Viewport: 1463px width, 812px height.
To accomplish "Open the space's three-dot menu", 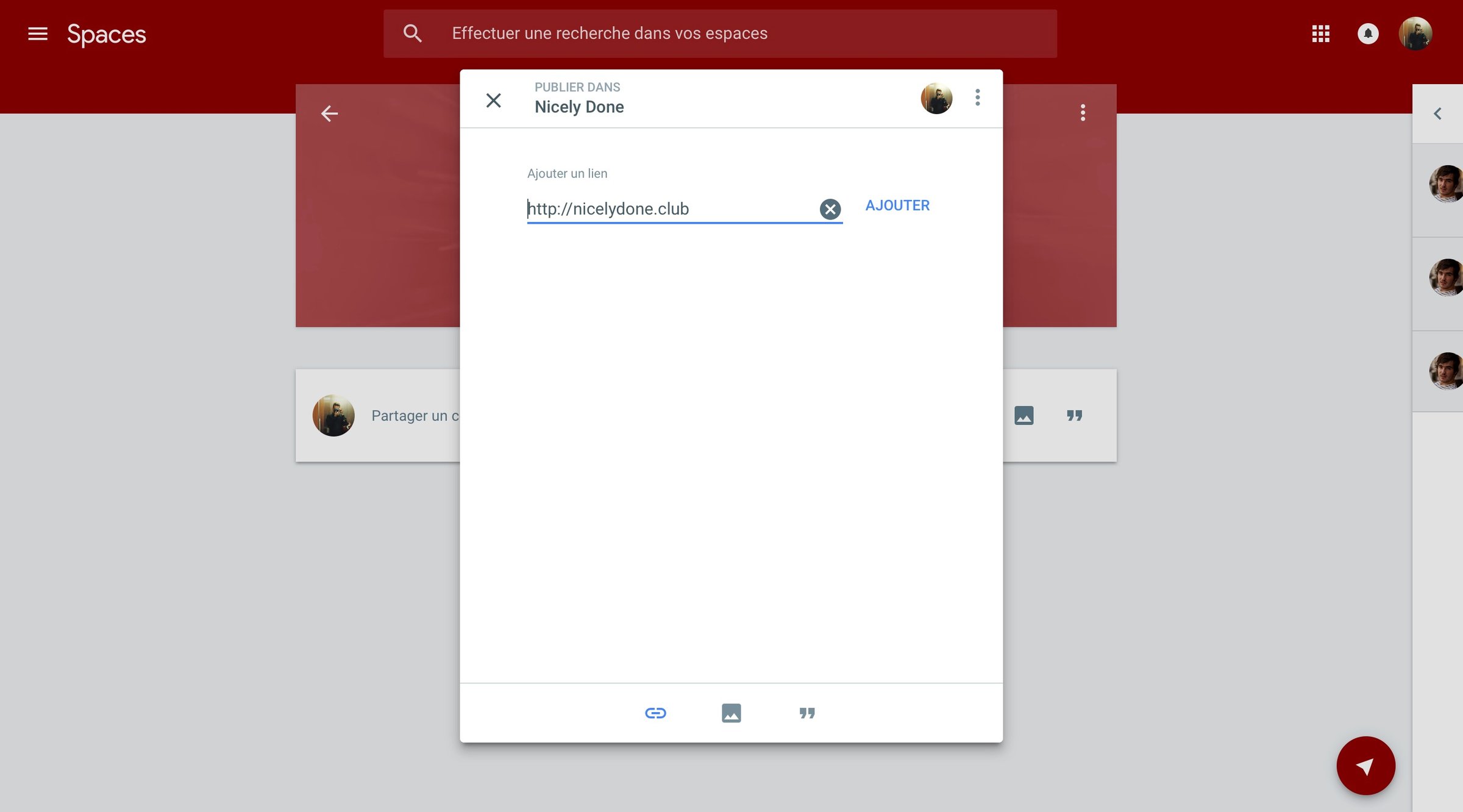I will pos(1083,113).
